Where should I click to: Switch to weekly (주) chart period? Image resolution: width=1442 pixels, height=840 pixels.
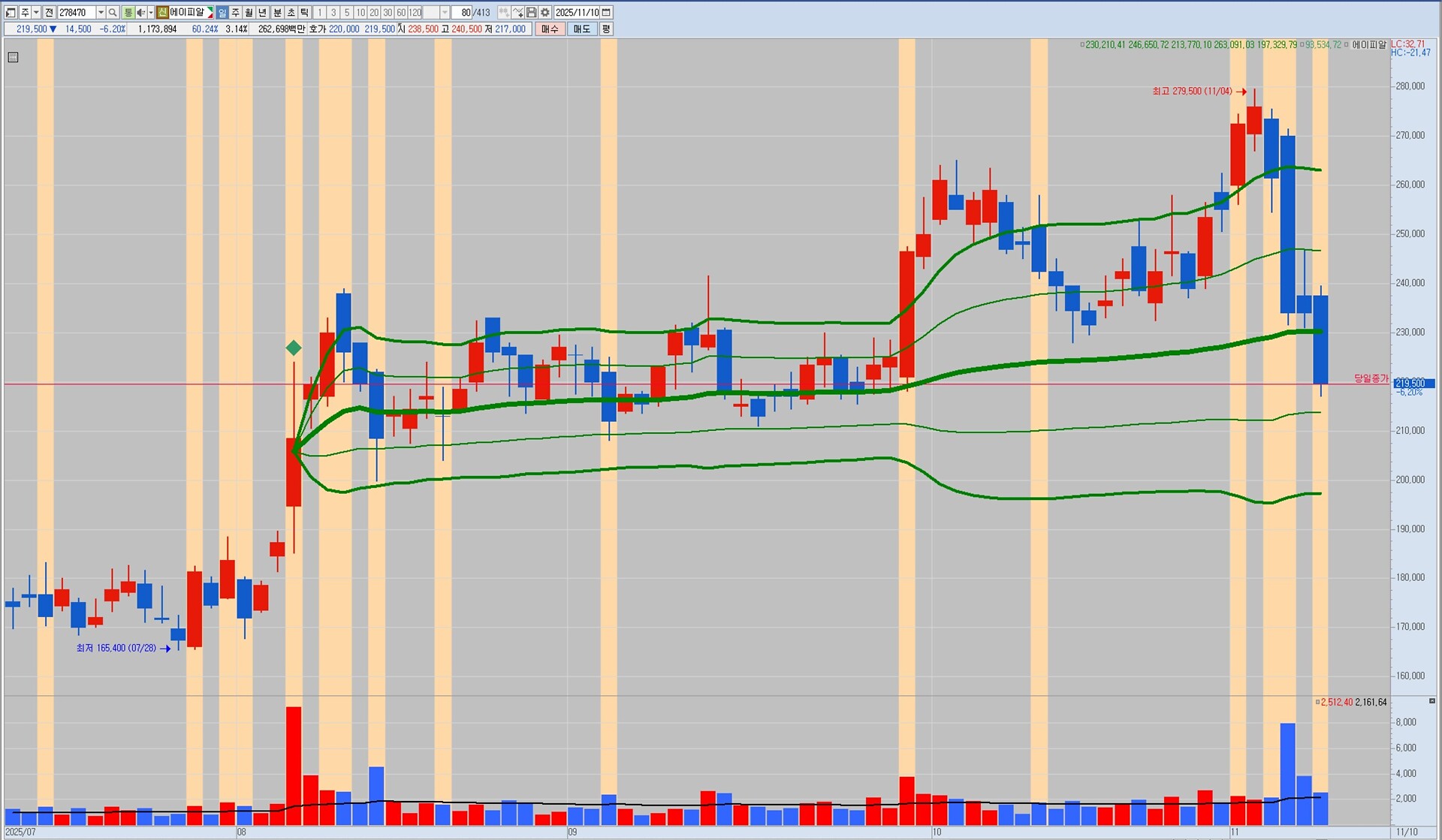pos(236,13)
